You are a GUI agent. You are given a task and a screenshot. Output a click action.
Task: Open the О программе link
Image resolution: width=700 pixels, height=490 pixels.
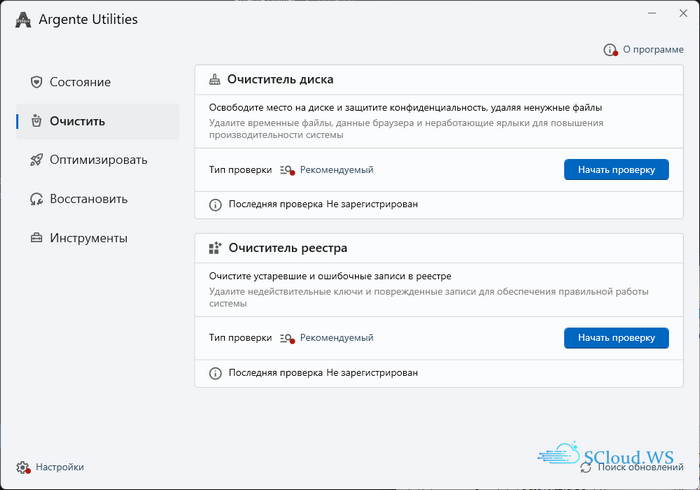pos(653,50)
